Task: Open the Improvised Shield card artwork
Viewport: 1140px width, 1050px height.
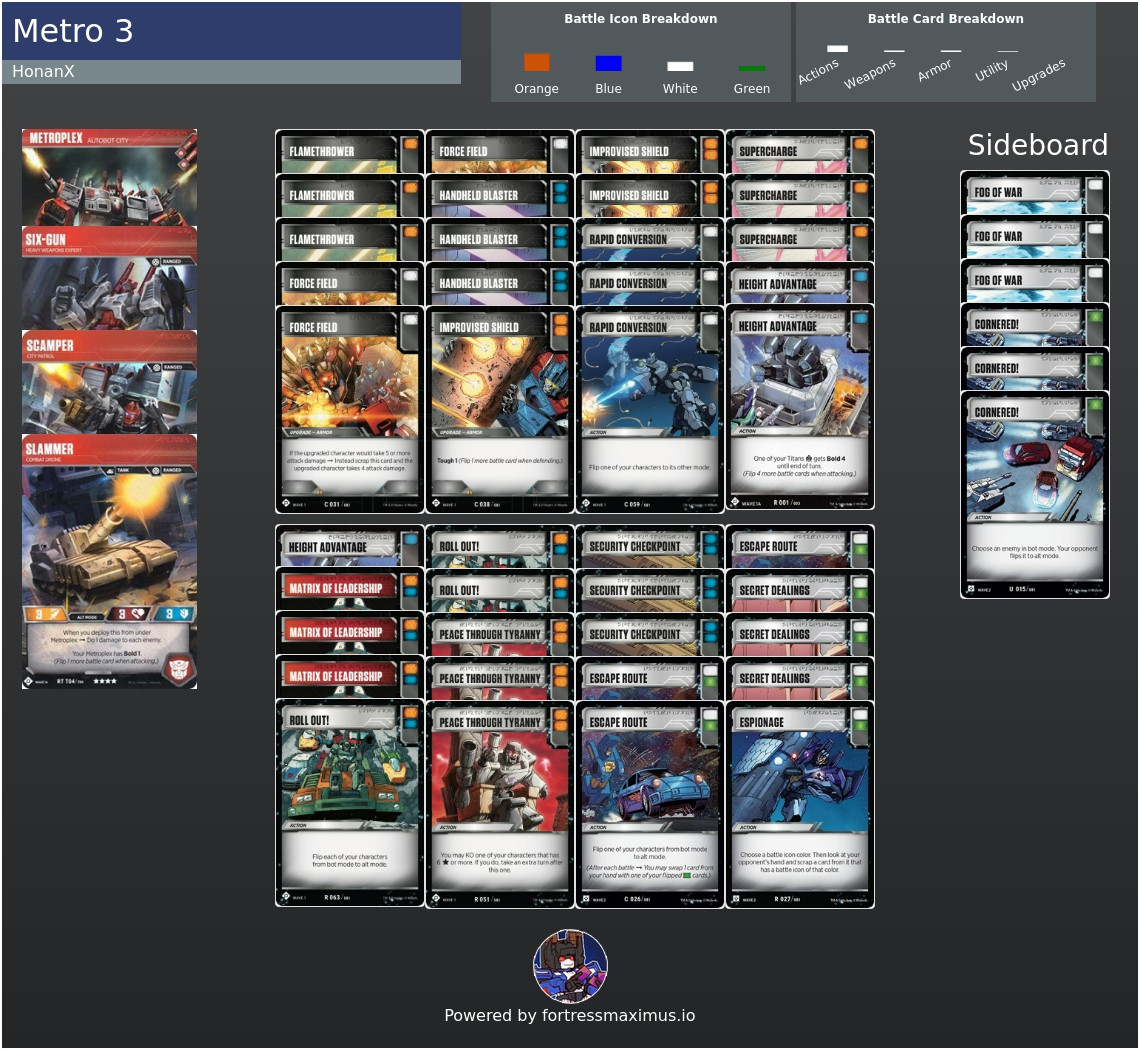Action: 499,382
